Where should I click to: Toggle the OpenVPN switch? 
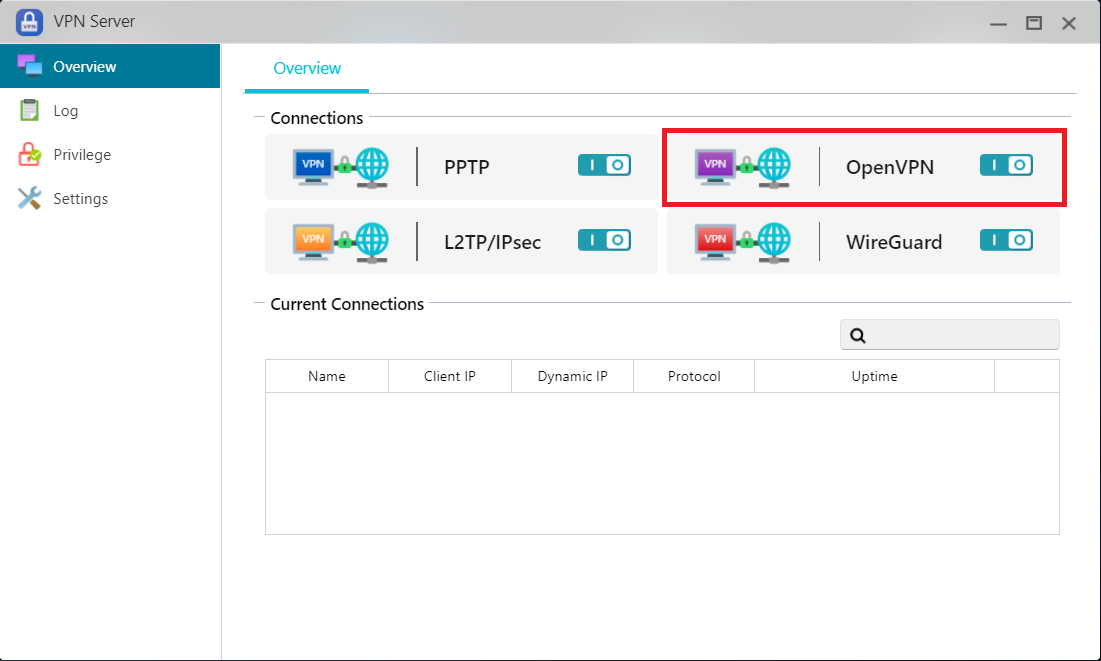pos(1006,165)
